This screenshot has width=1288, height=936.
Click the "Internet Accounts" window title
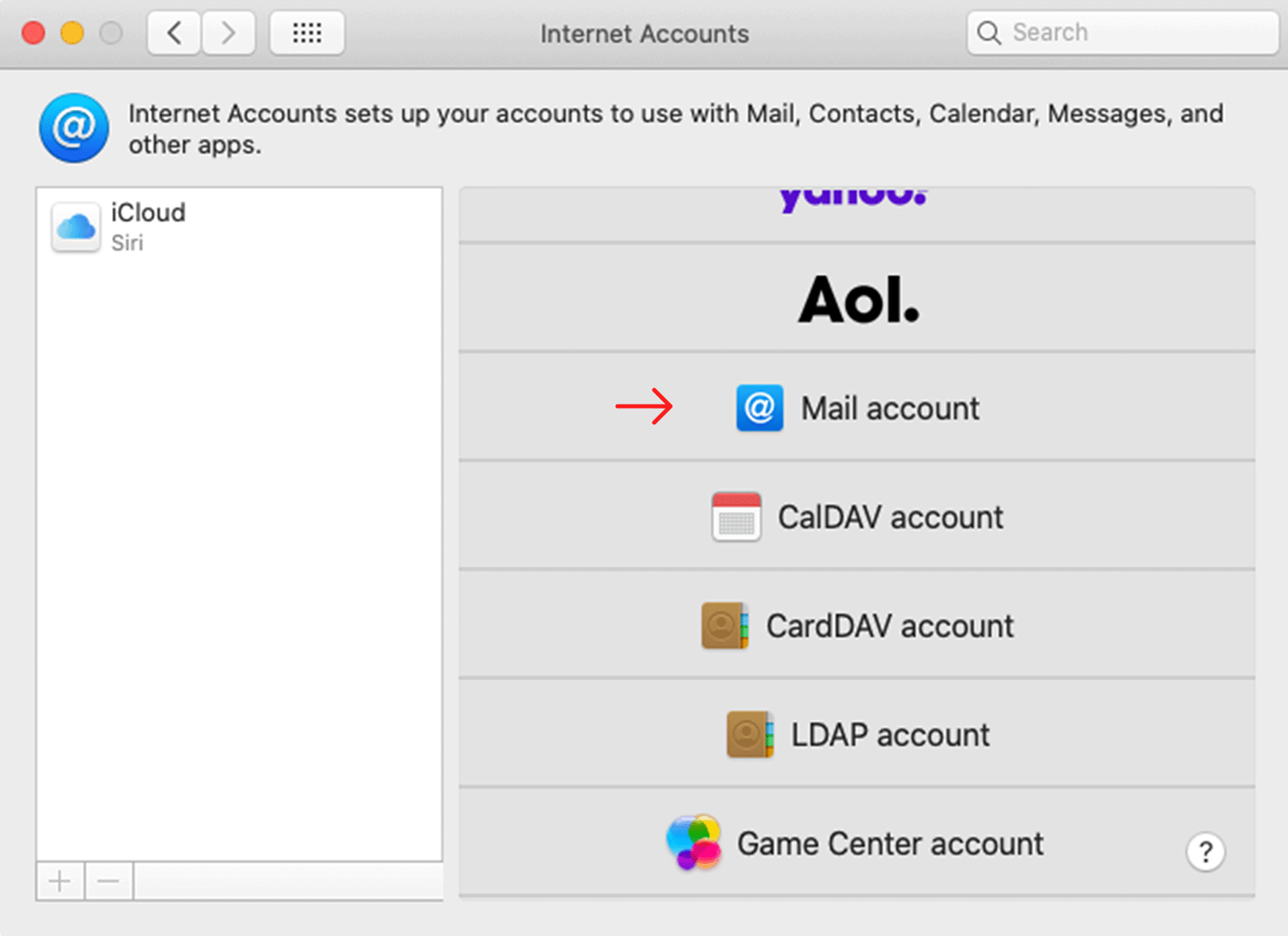[x=645, y=33]
